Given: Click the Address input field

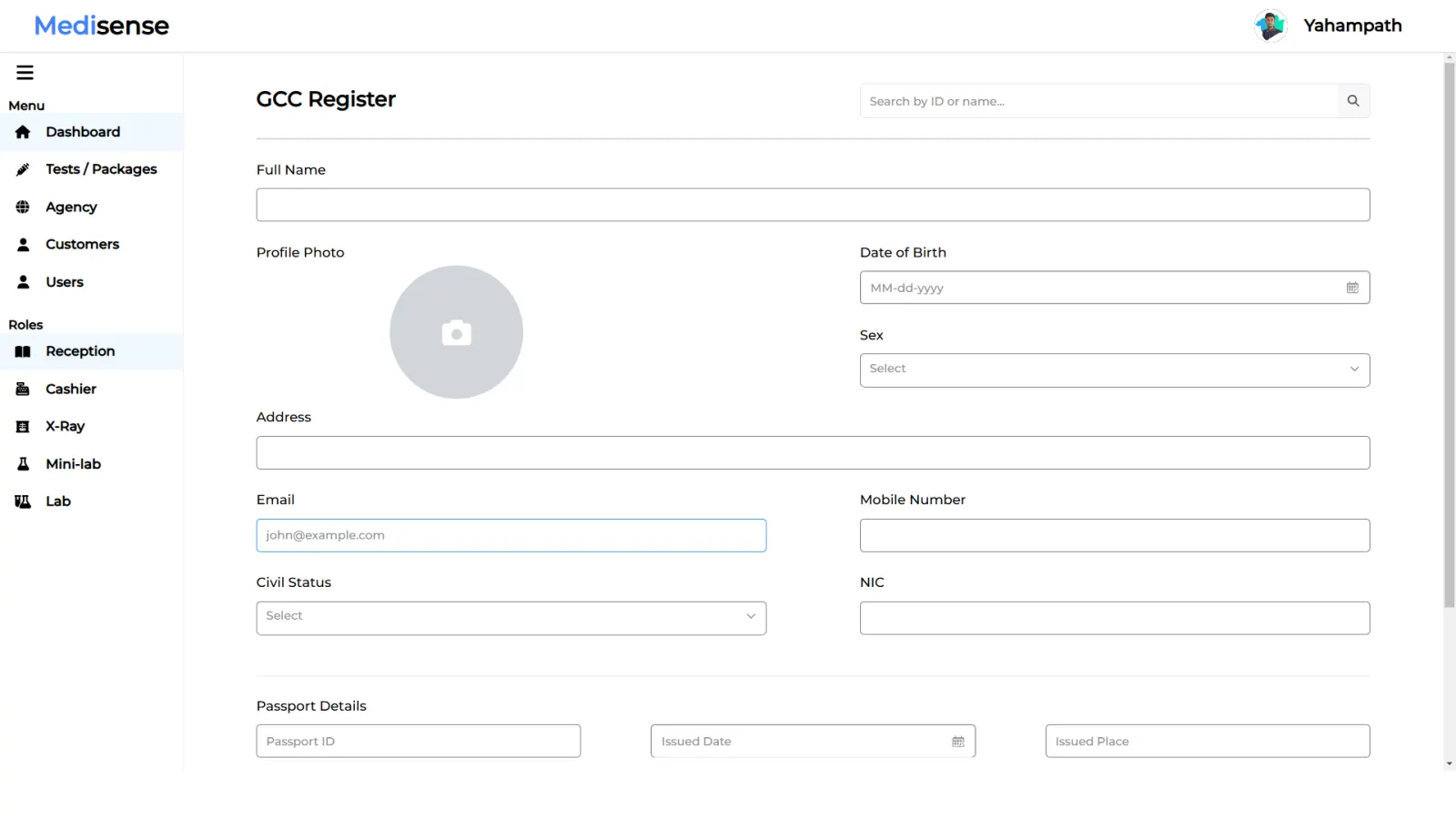Looking at the screenshot, I should point(813,453).
